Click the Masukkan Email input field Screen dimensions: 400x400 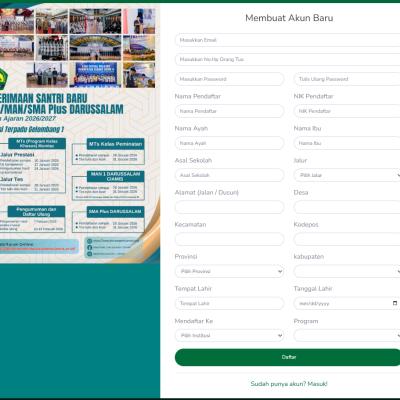coord(287,40)
